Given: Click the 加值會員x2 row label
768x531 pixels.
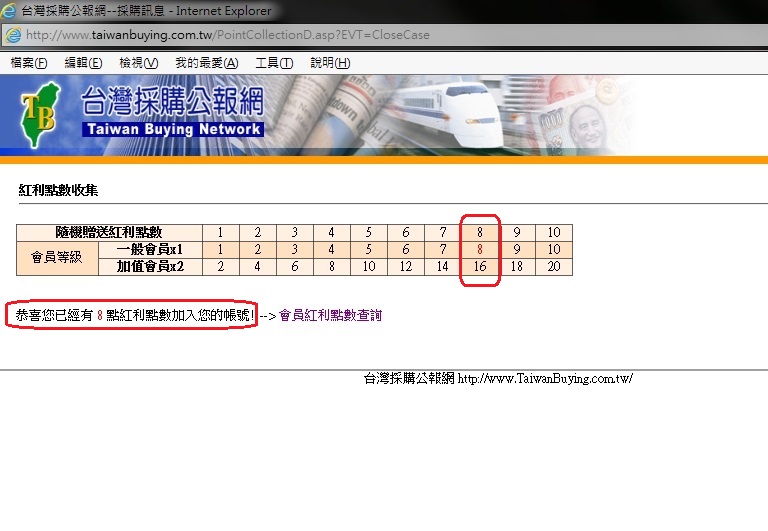Looking at the screenshot, I should pos(150,267).
